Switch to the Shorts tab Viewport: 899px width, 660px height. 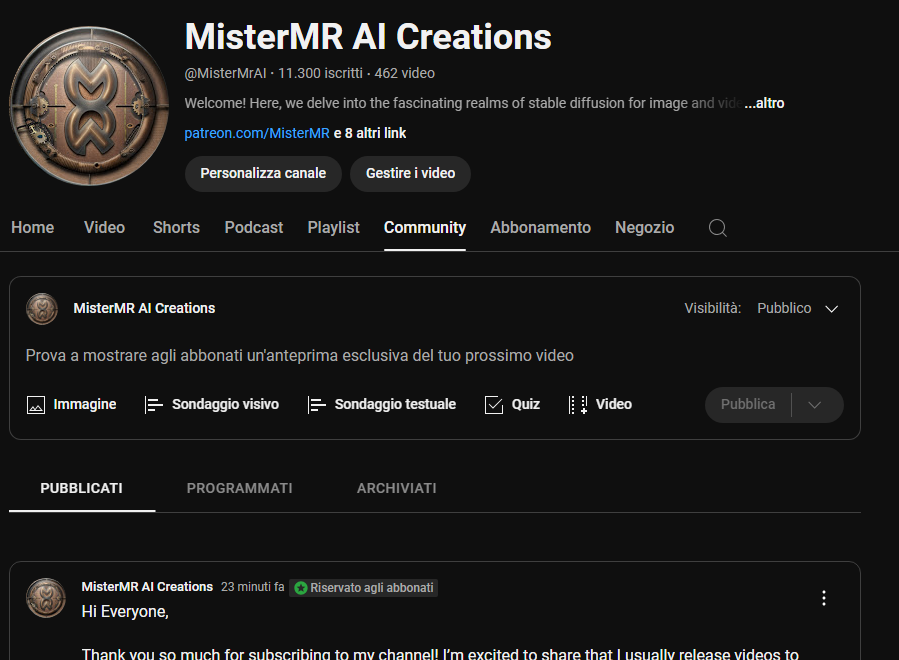[176, 228]
